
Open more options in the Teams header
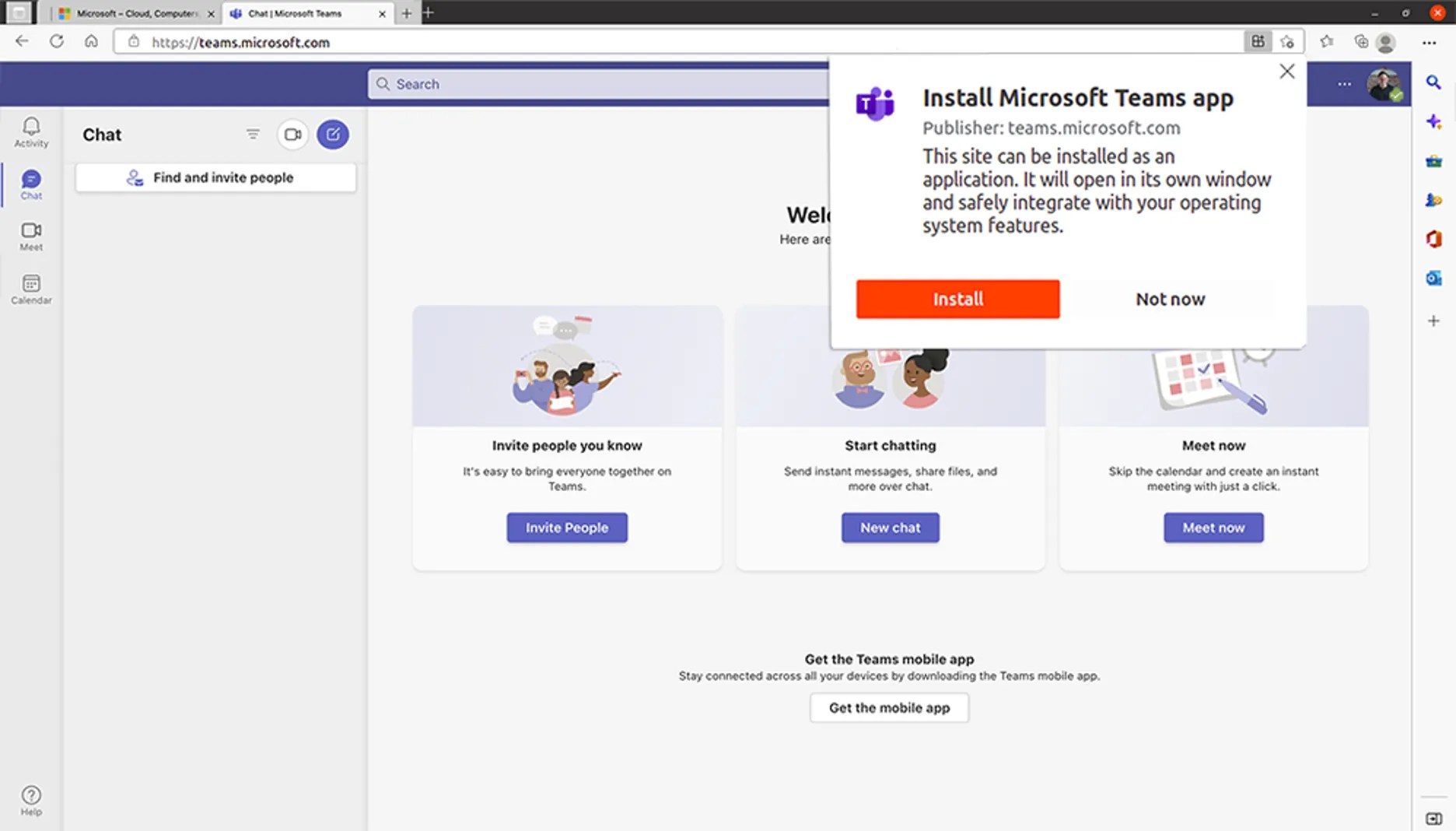[1344, 83]
